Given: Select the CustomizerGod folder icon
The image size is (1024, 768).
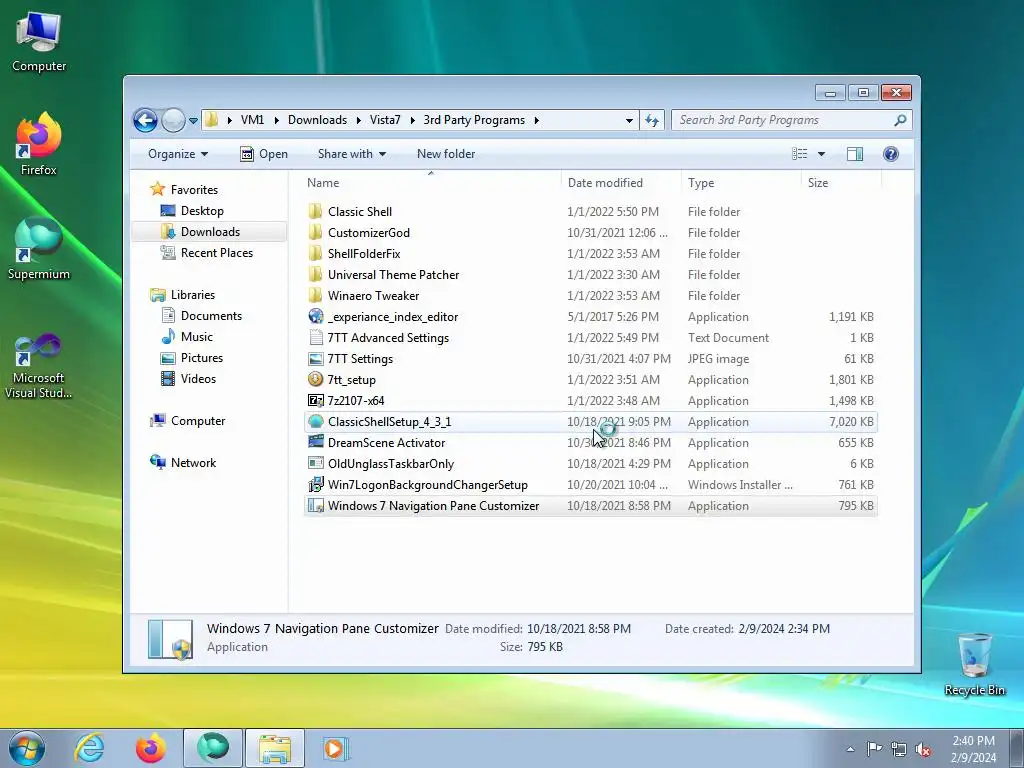Looking at the screenshot, I should pos(315,232).
